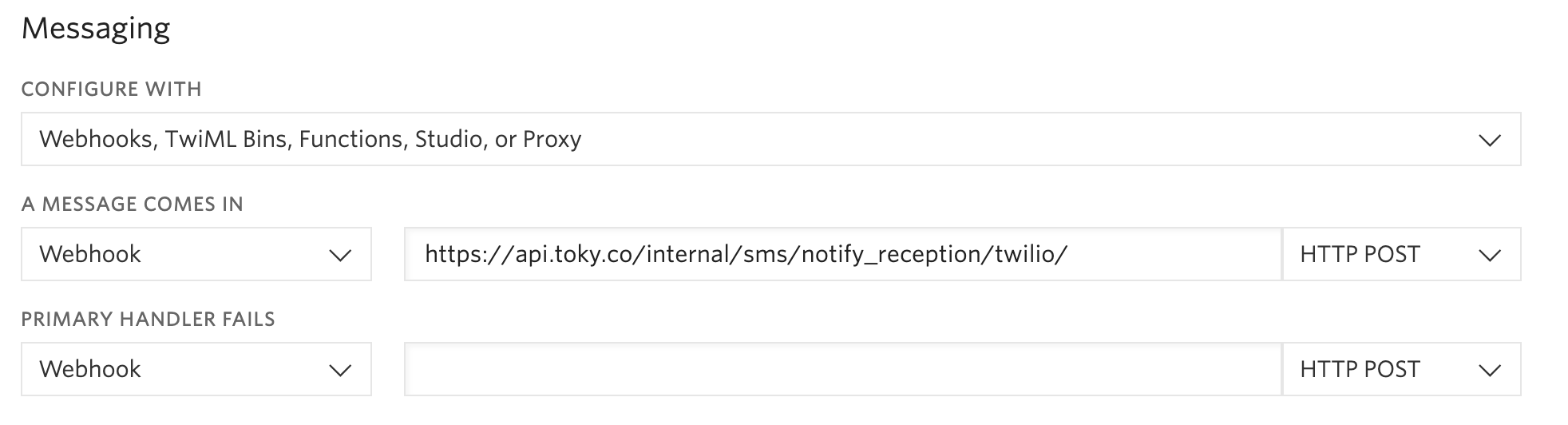The width and height of the screenshot is (1568, 425).
Task: Open the Configure With dropdown
Action: click(x=770, y=139)
